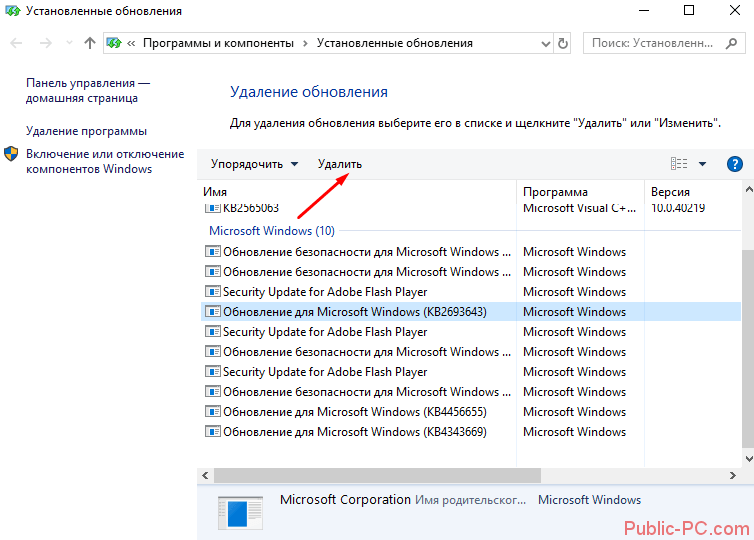Click the horizontal scrollbar thumb
Viewport: 754px width, 540px height.
click(377, 476)
